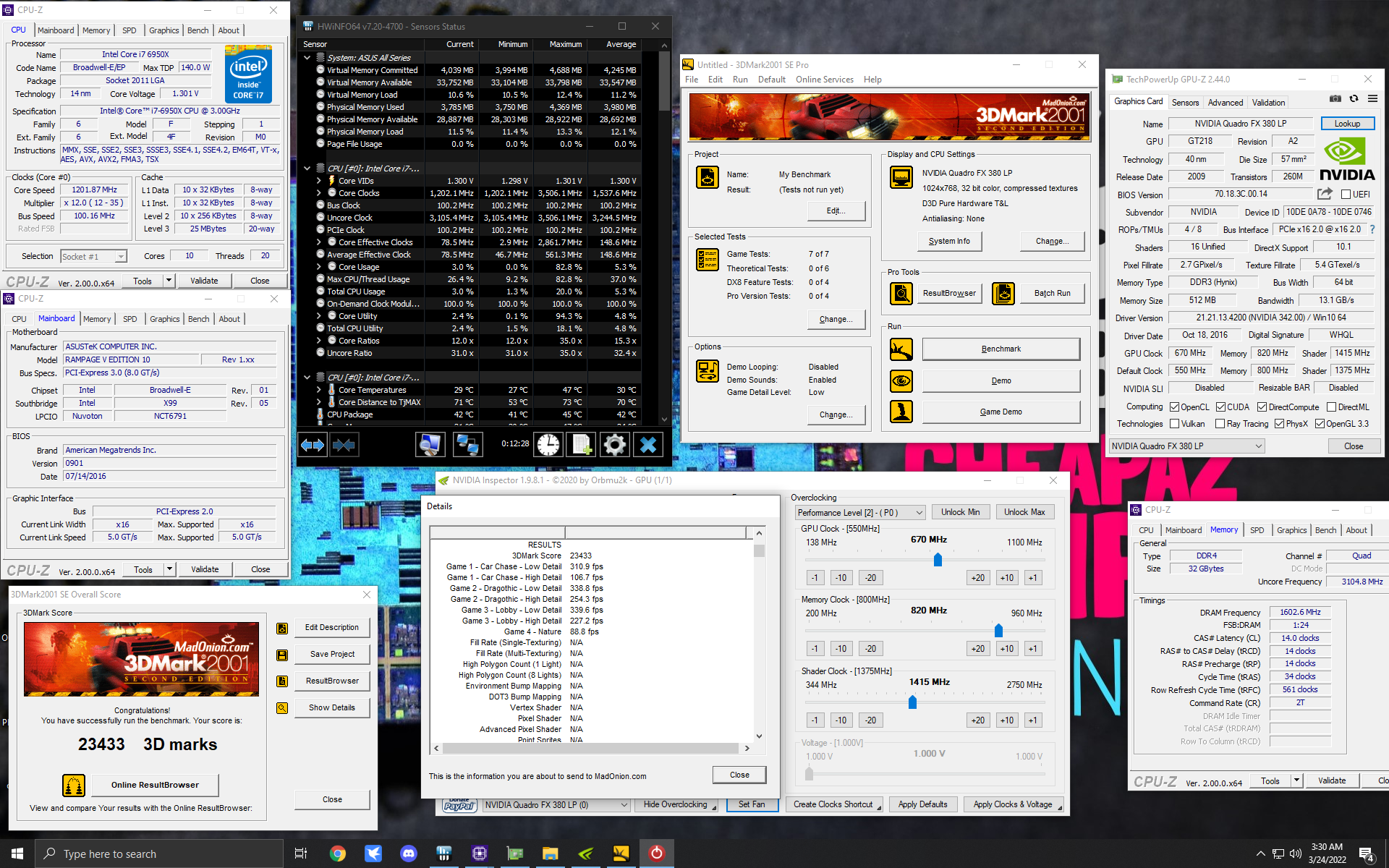Image resolution: width=1389 pixels, height=868 pixels.
Task: Click GPU-Z screenshot camera icon
Action: tap(1335, 99)
